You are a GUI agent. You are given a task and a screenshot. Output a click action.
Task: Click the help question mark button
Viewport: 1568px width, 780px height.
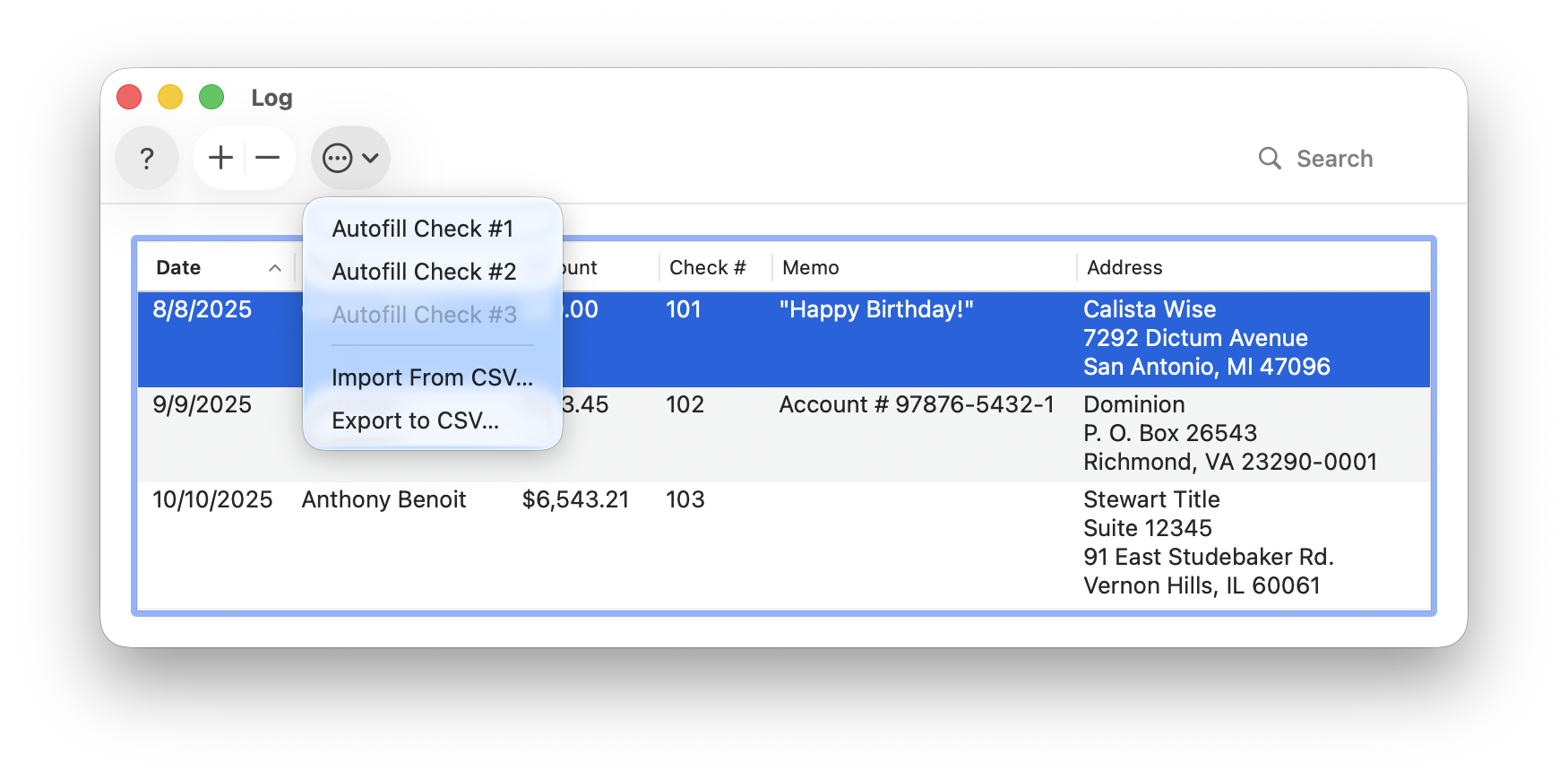point(147,159)
